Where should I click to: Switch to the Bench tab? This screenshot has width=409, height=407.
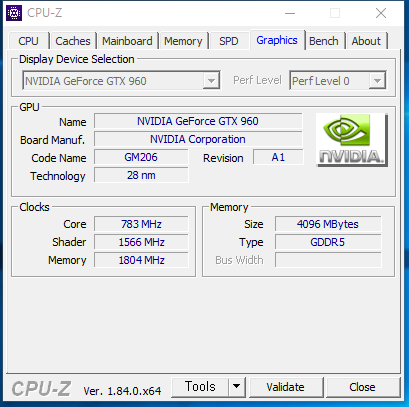point(324,41)
